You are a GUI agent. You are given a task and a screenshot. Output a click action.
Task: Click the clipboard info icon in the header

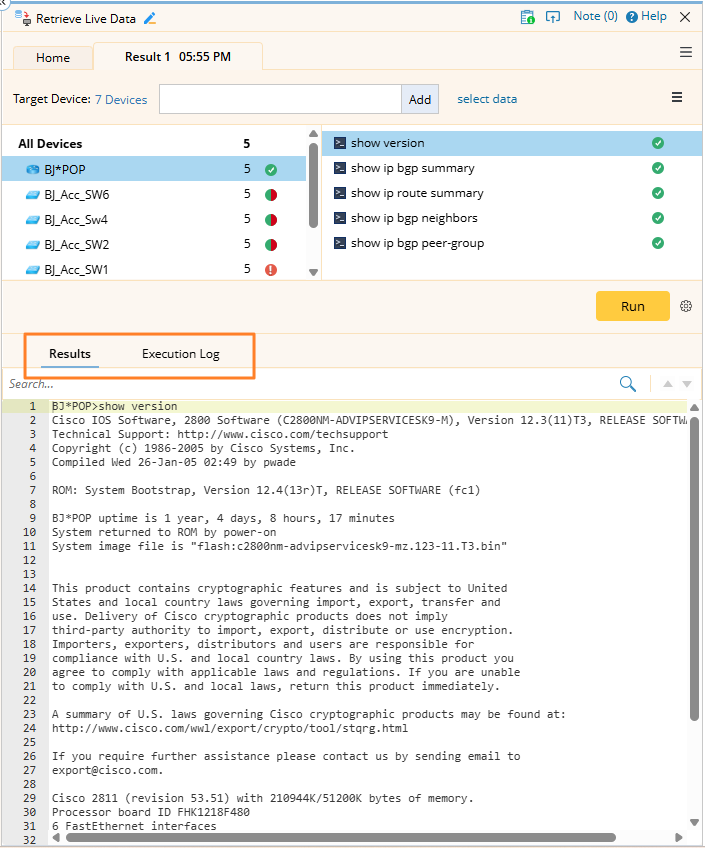point(527,17)
